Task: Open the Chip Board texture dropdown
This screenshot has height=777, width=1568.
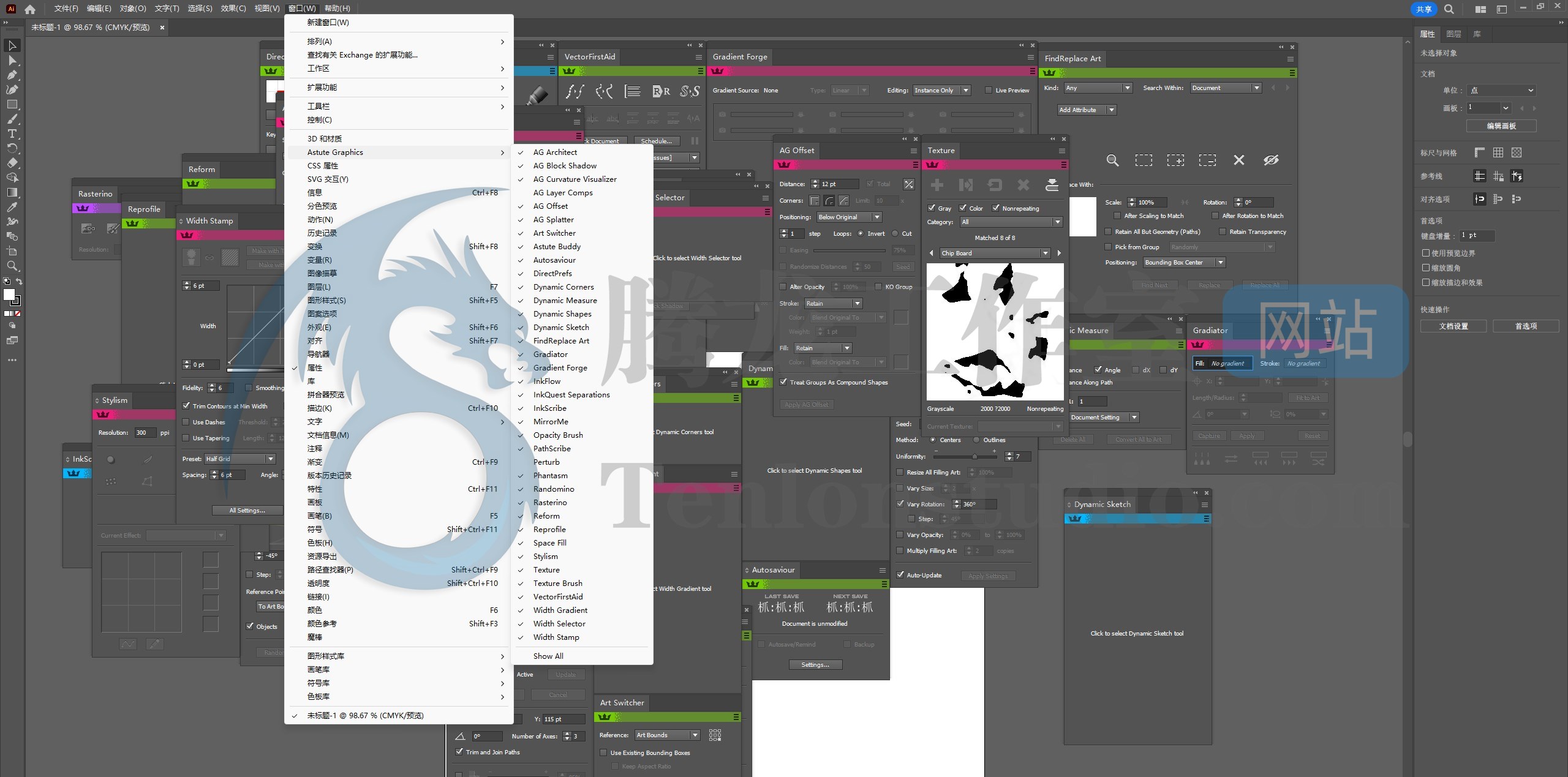Action: 995,253
